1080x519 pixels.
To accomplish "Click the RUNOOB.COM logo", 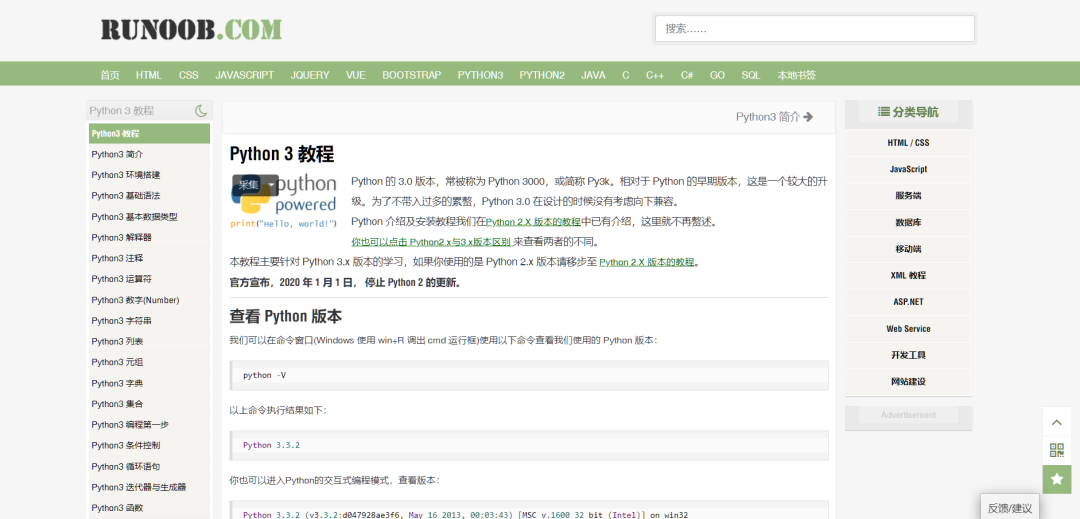I will 191,30.
